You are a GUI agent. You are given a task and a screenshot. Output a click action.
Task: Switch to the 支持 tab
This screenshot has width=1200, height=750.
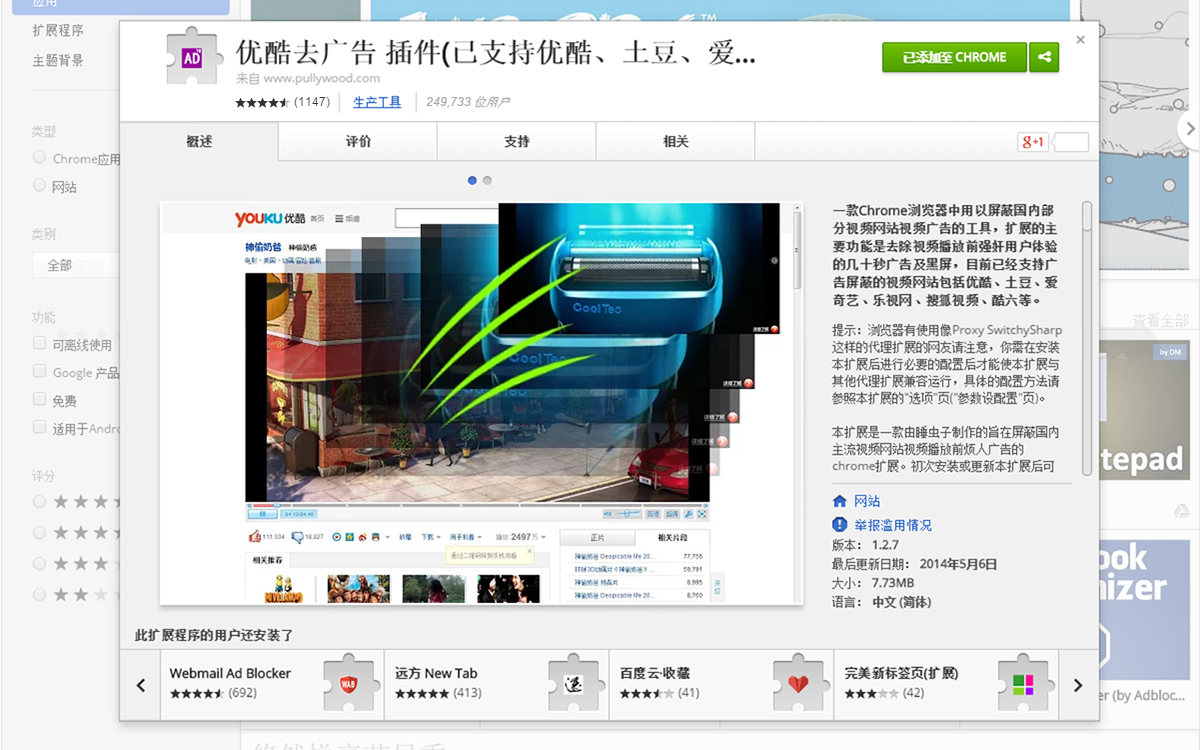tap(517, 141)
